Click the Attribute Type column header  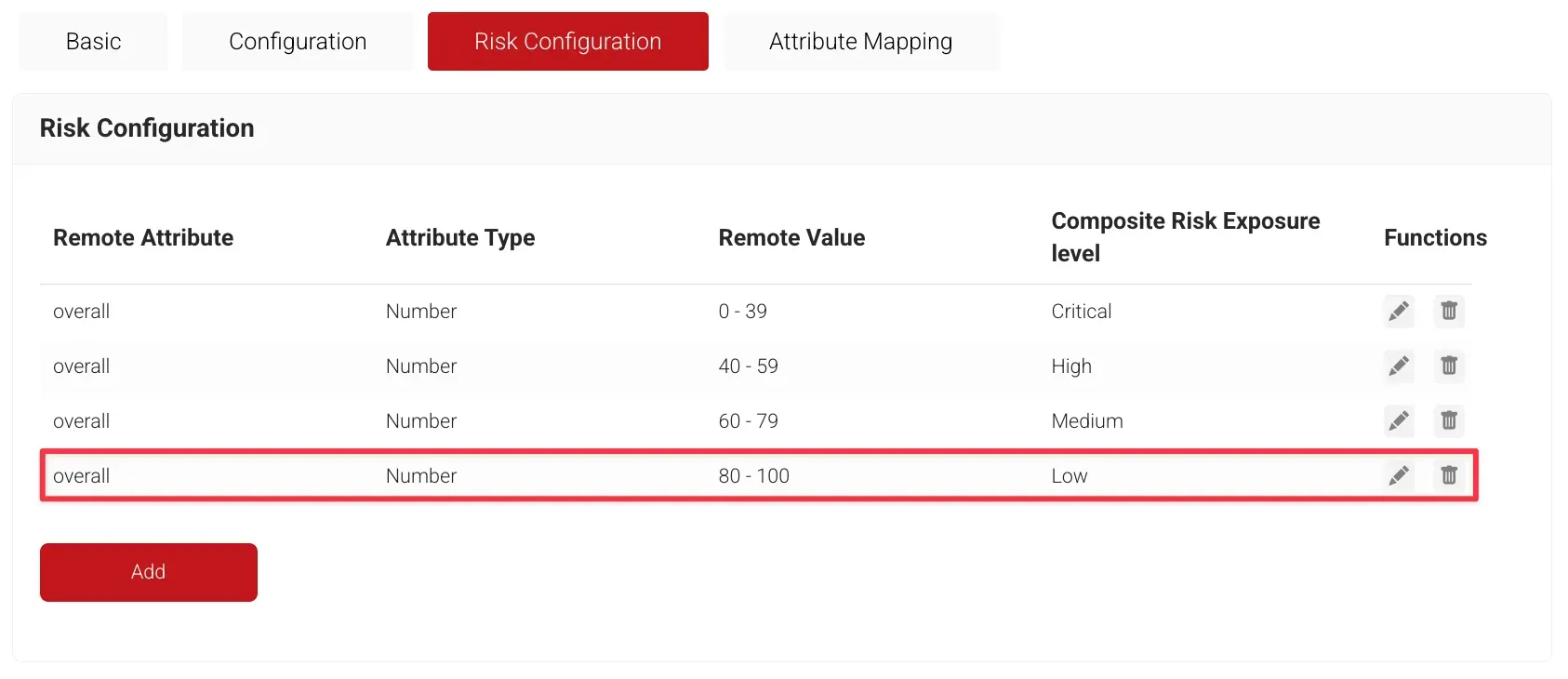460,238
